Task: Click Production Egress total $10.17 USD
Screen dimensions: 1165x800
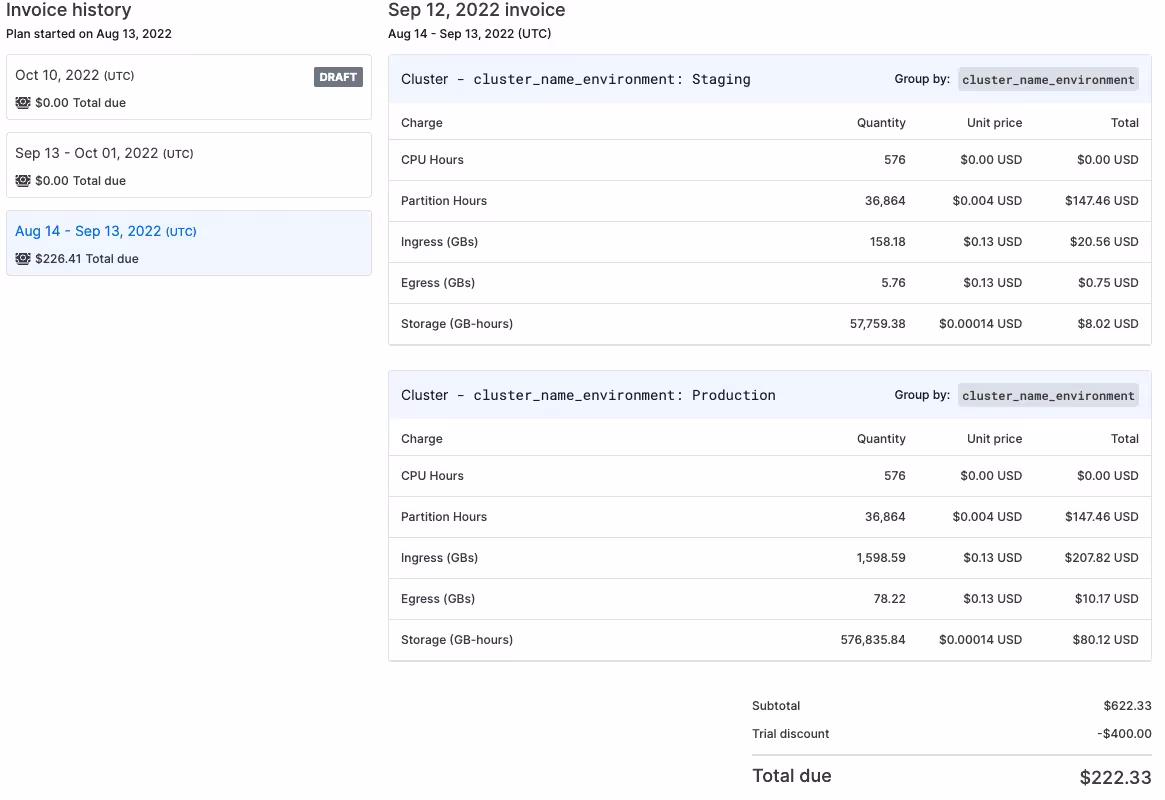Action: pyautogui.click(x=1106, y=599)
